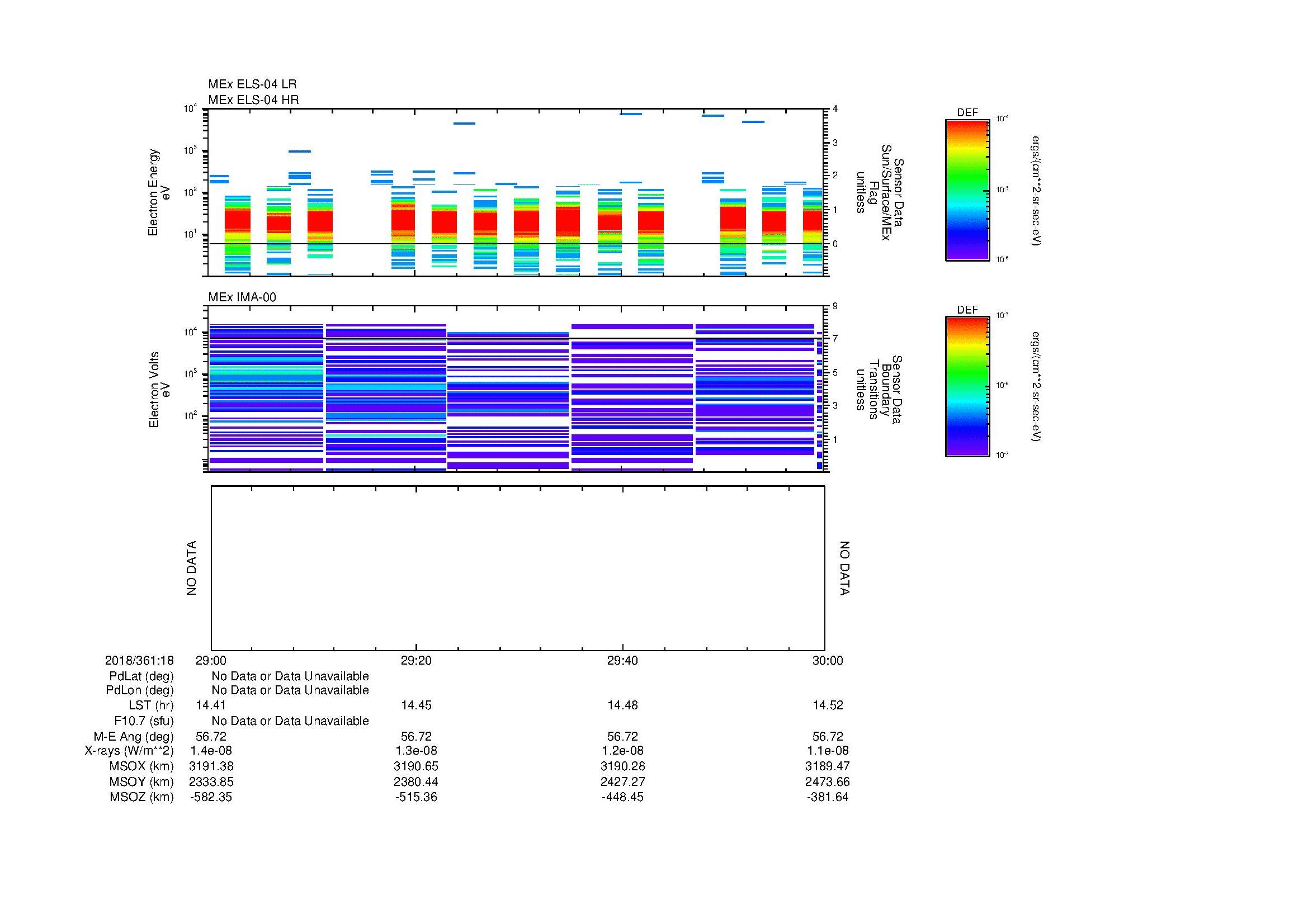The height and width of the screenshot is (924, 1308).
Task: Click the M-E Ang value under 29:00
Action: coord(211,737)
